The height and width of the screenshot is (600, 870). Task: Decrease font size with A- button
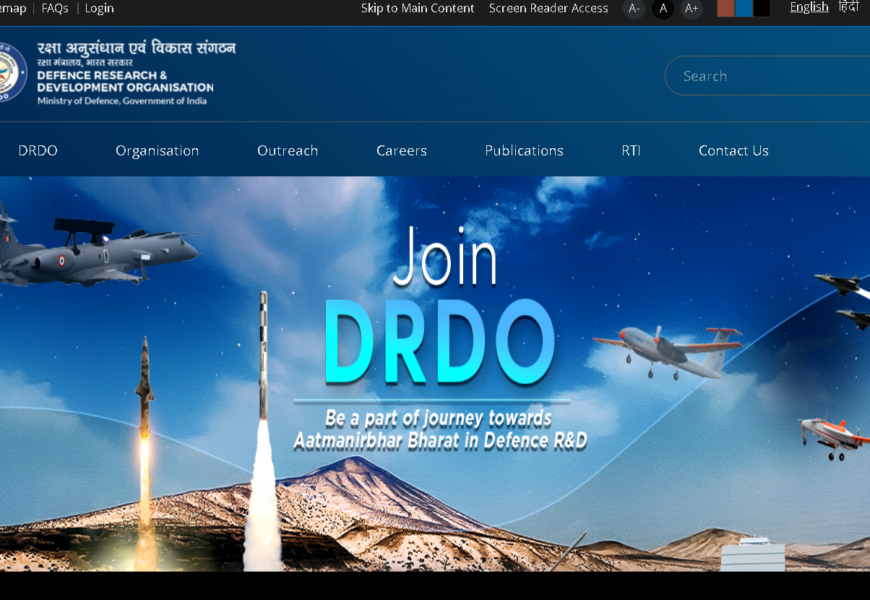tap(634, 9)
